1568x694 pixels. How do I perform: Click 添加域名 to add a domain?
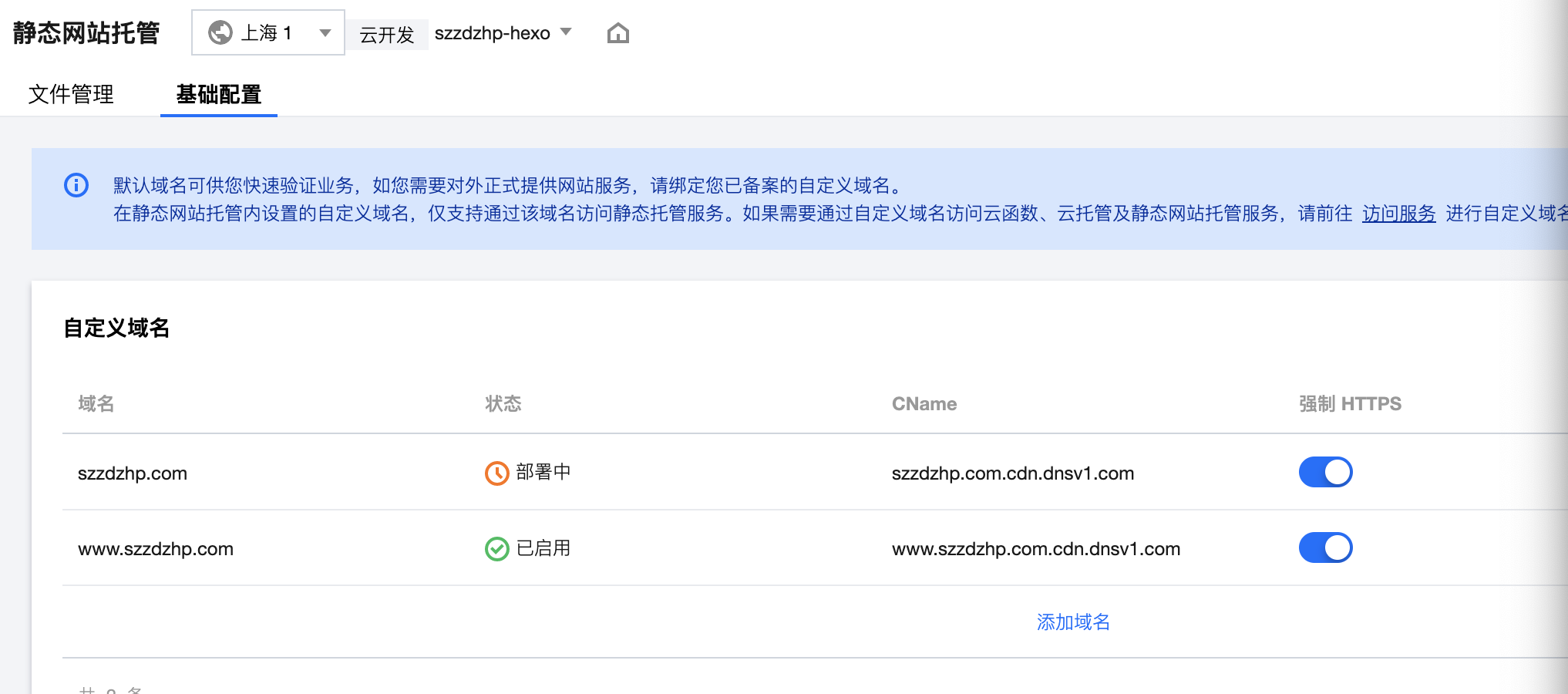point(1073,622)
